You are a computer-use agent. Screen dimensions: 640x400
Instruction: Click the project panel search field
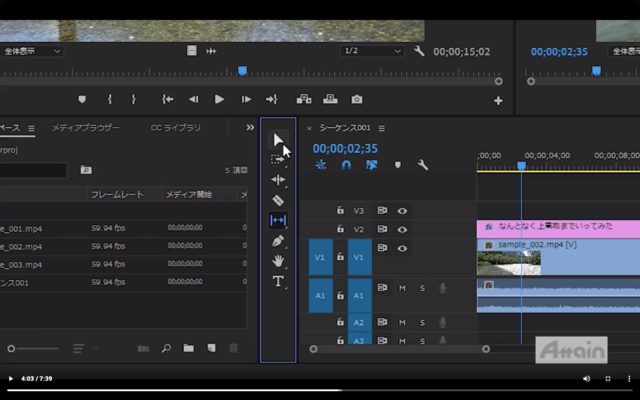(33, 170)
